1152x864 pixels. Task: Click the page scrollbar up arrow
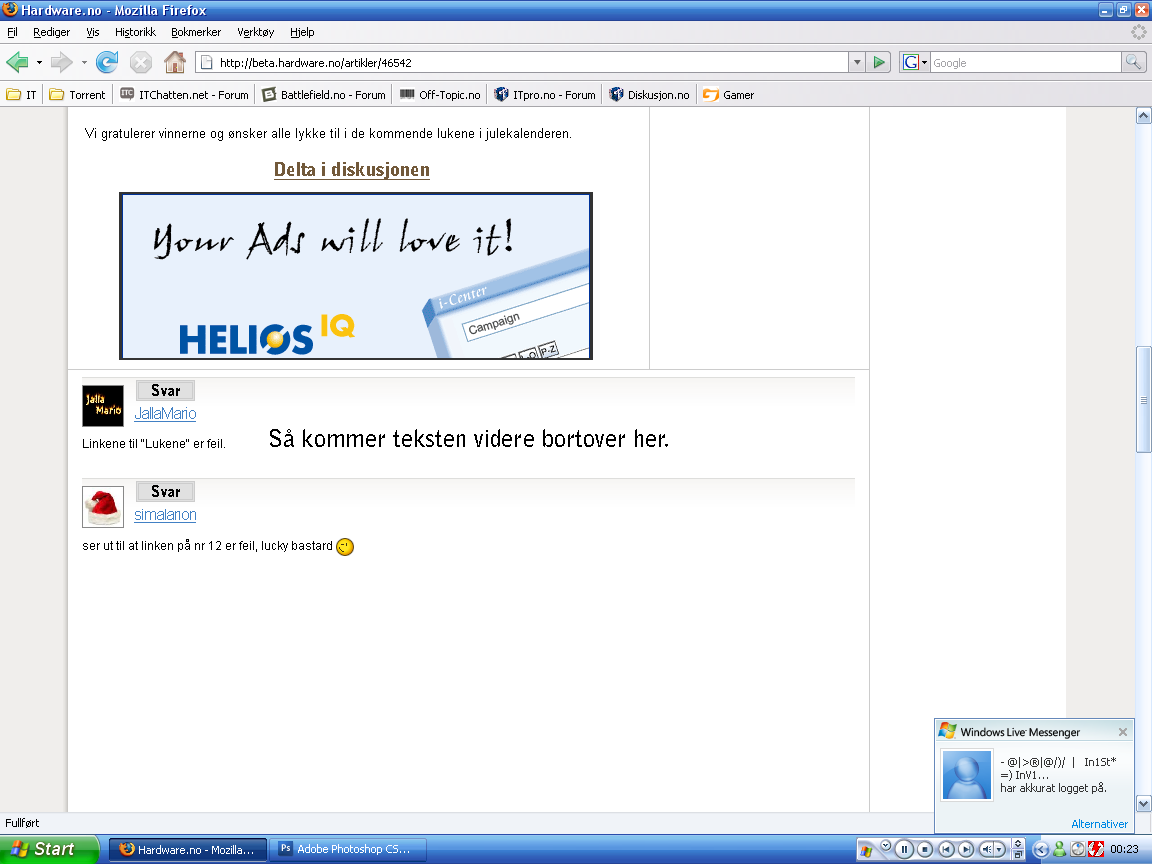point(1143,115)
